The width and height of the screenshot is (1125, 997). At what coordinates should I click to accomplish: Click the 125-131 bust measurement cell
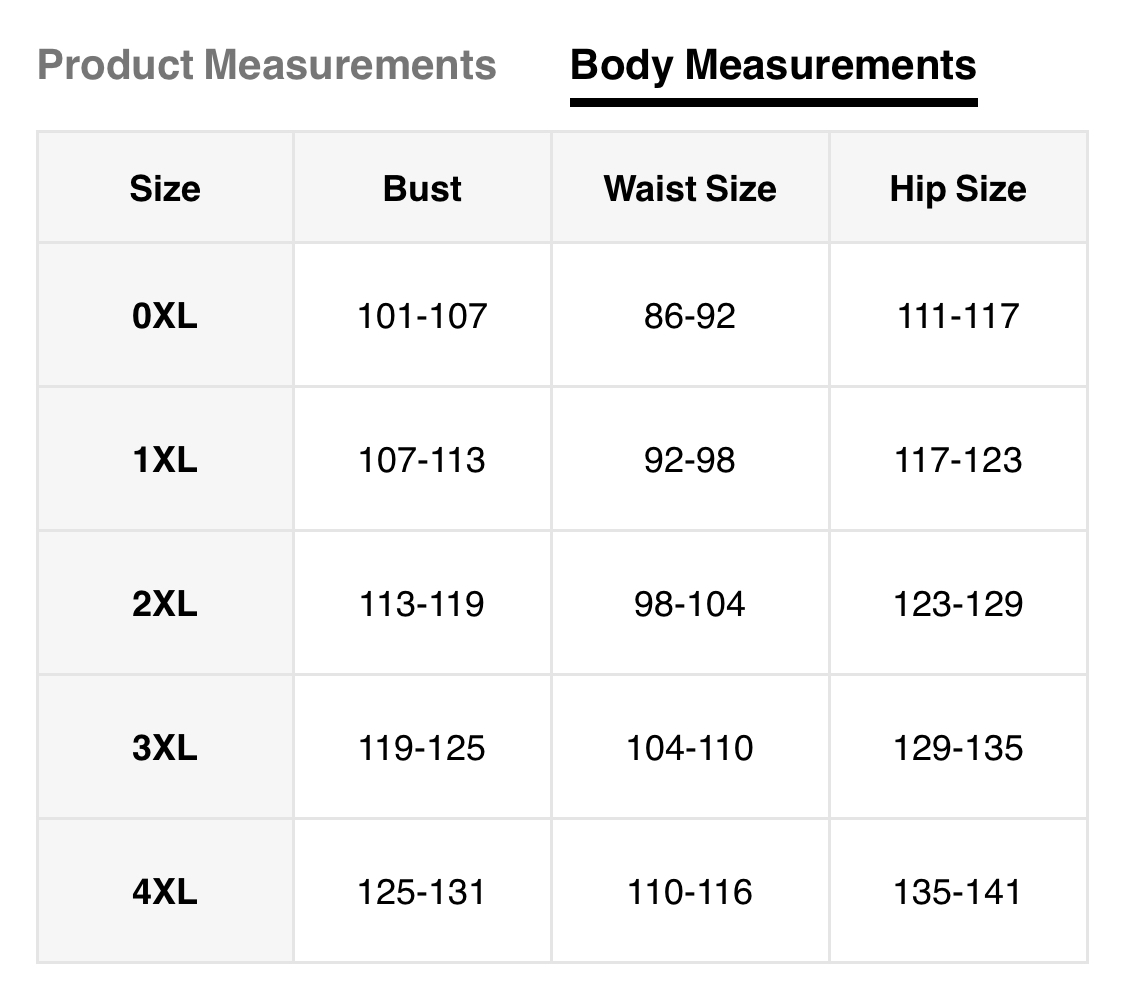[422, 892]
